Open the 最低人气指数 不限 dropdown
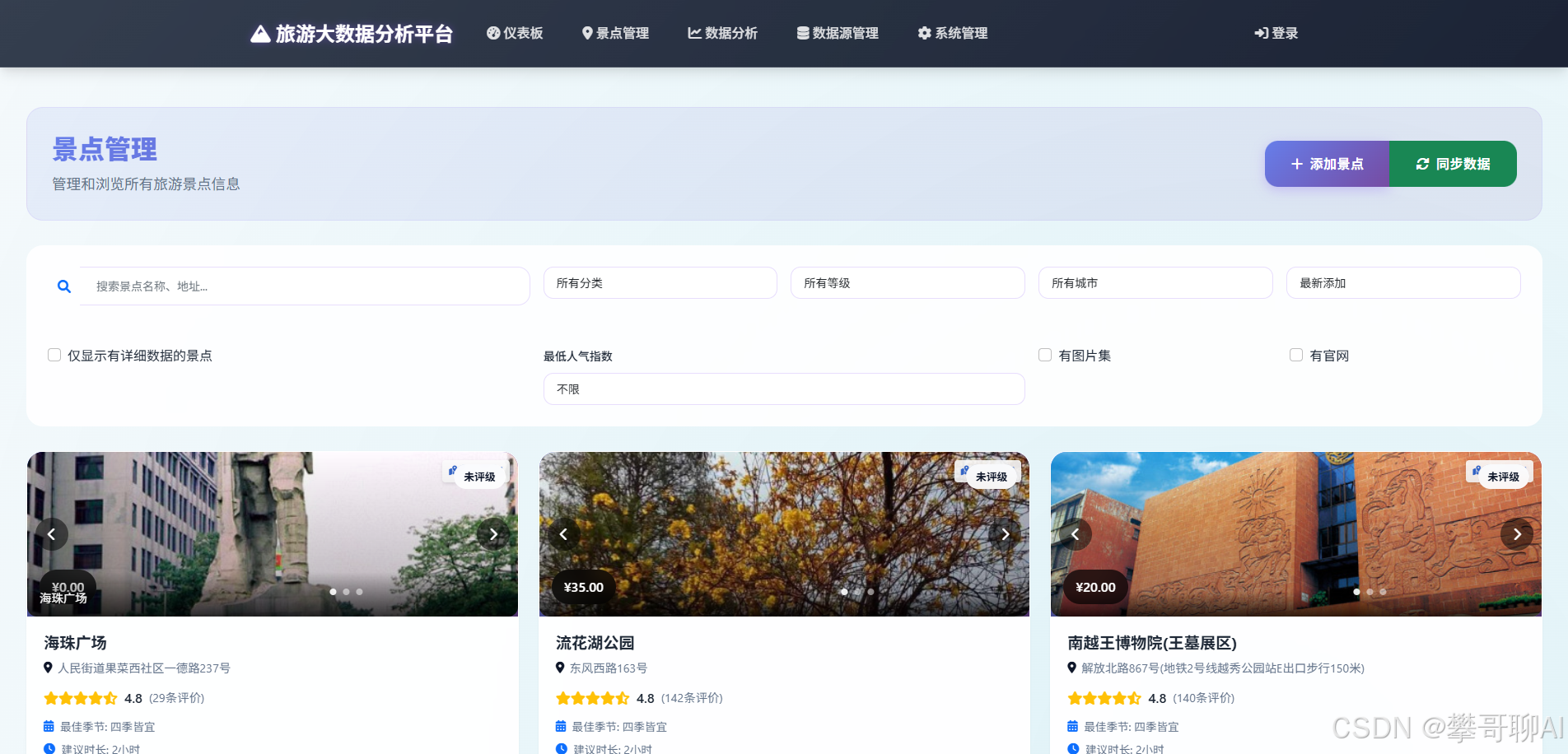The image size is (1568, 754). click(784, 389)
